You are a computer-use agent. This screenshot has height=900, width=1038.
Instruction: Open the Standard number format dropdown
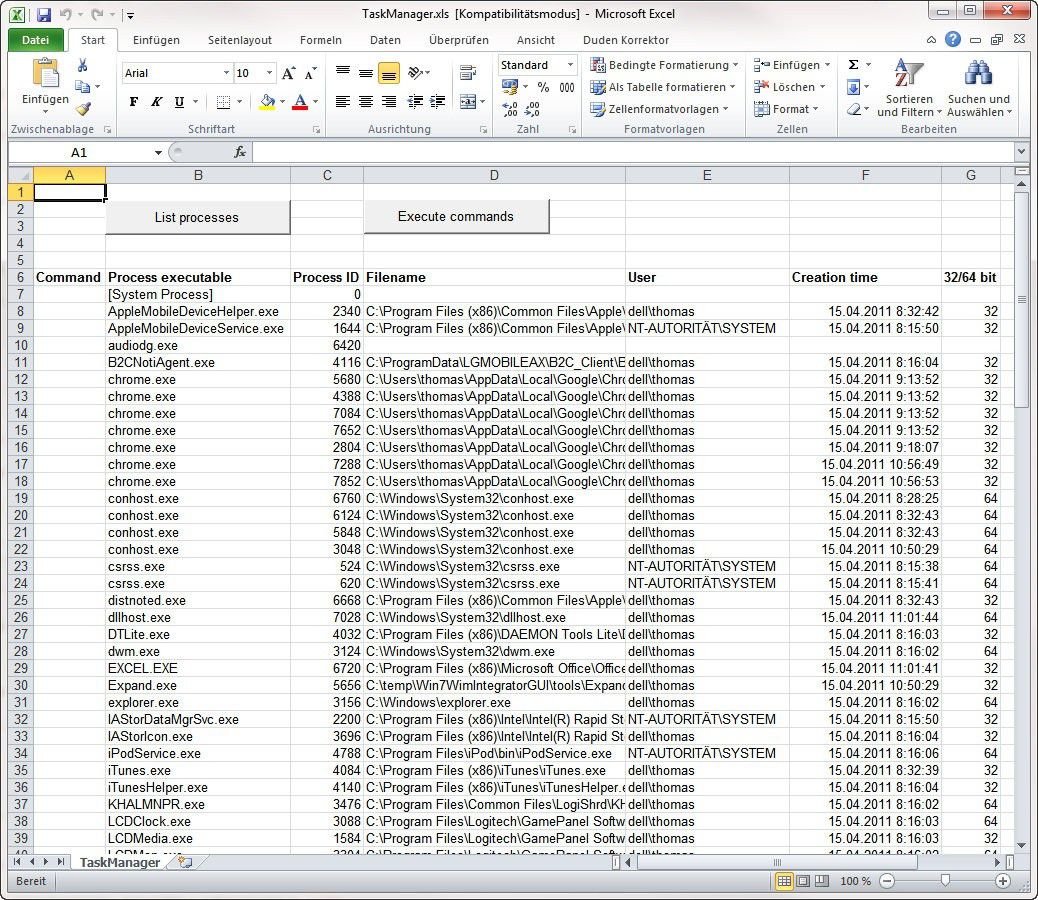click(x=570, y=65)
